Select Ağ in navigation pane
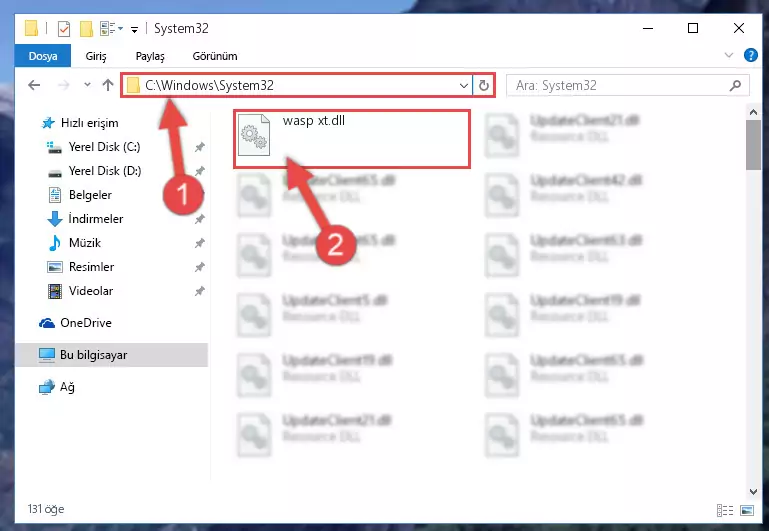Viewport: 769px width, 531px height. click(67, 387)
